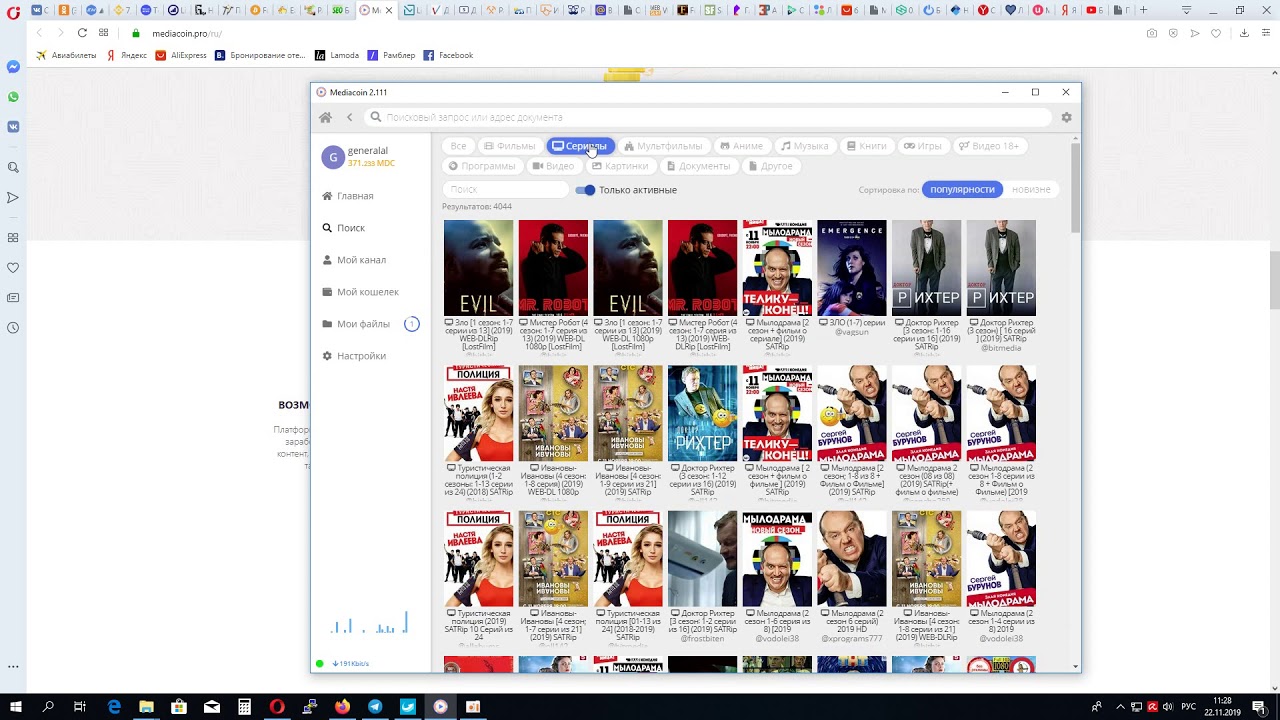Open Microsoft Edge from the taskbar

pos(114,707)
